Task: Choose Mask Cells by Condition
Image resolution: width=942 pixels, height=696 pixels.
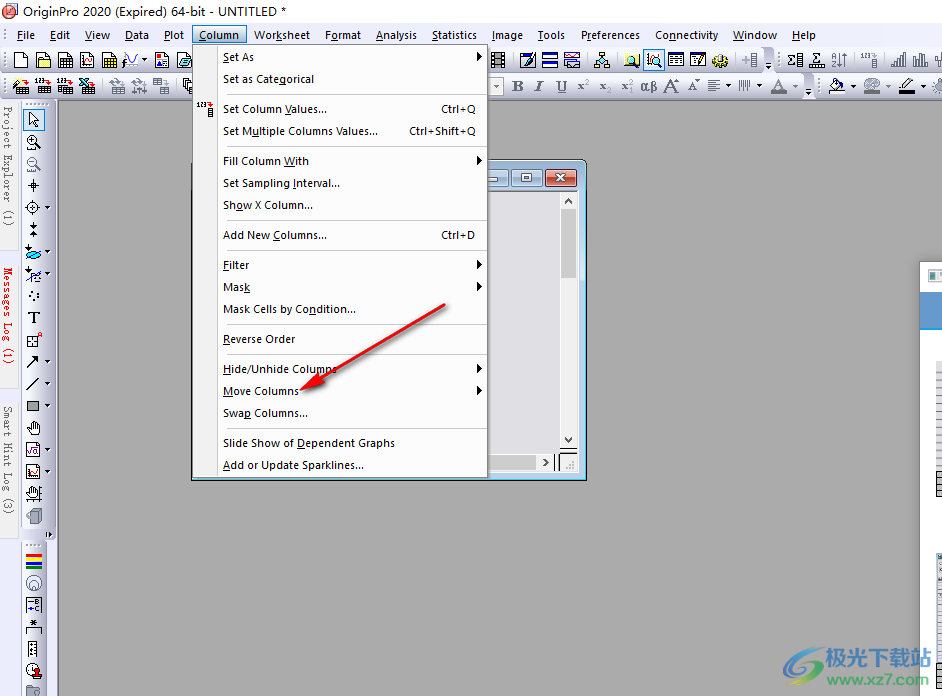Action: coord(352,309)
